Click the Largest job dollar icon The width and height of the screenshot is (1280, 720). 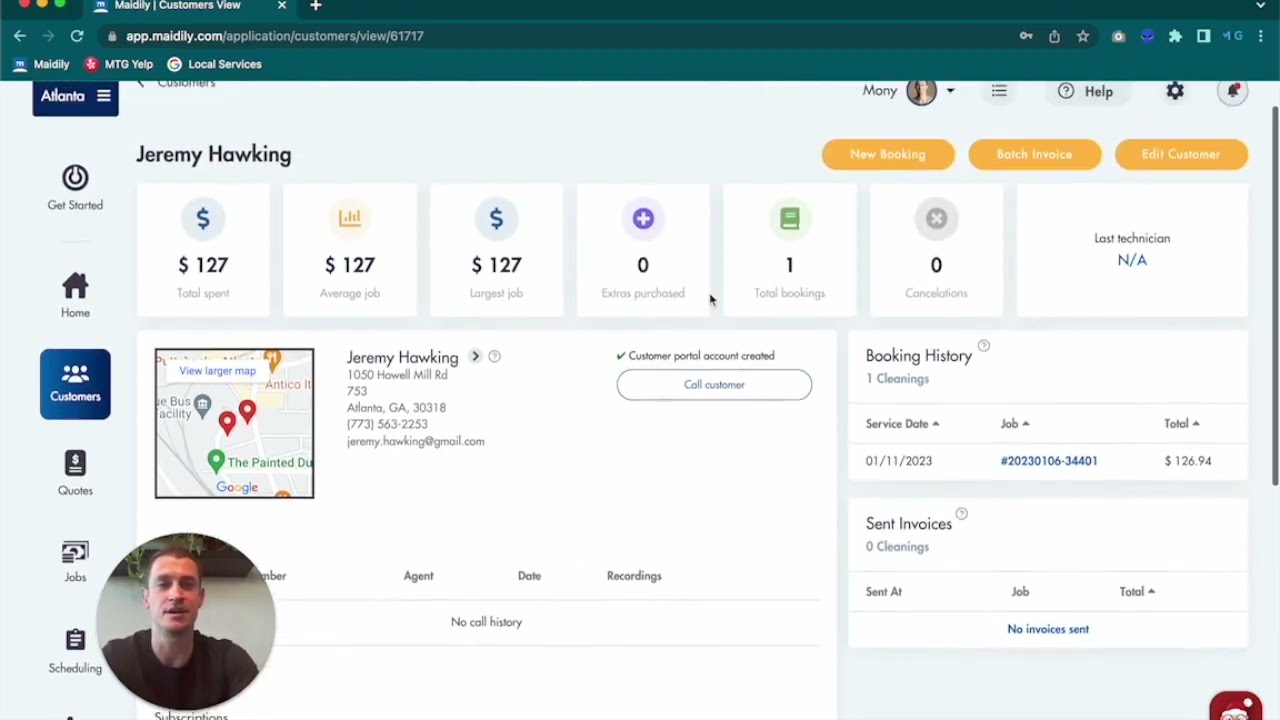496,219
